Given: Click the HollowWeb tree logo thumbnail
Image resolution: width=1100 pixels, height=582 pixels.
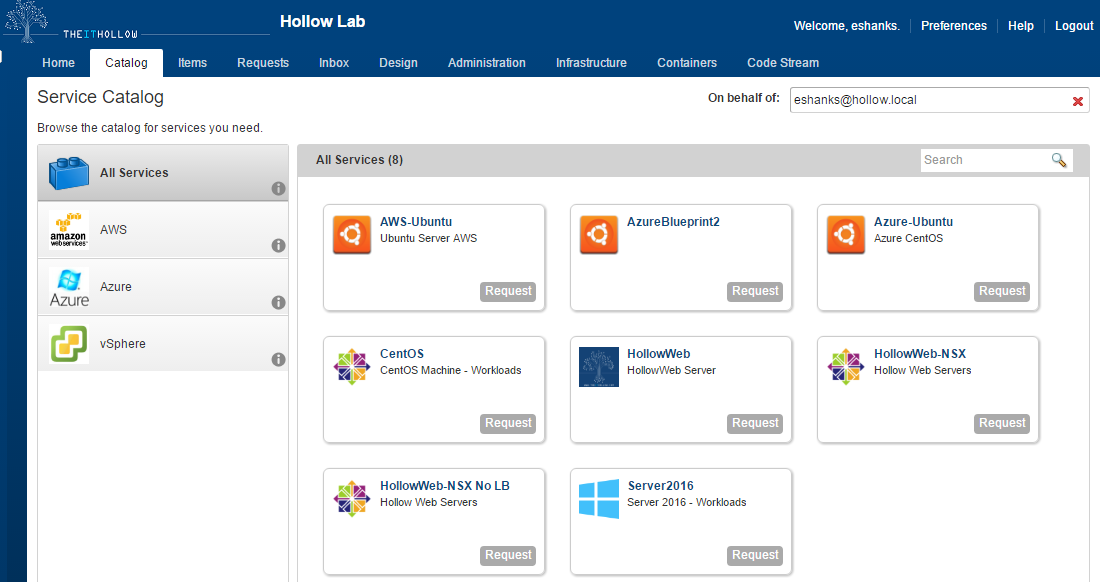Looking at the screenshot, I should 599,367.
